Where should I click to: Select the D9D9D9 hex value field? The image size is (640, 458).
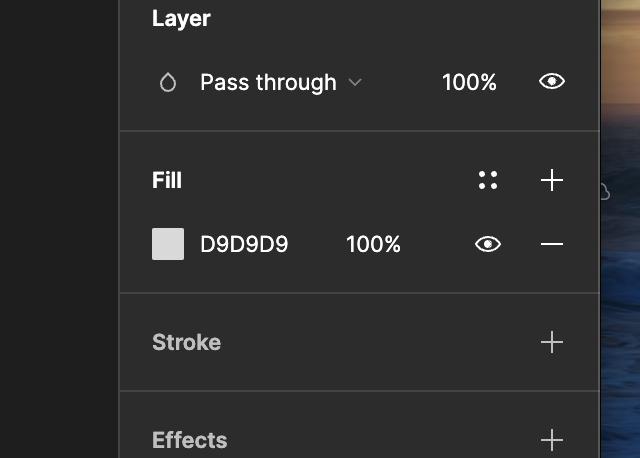[244, 244]
